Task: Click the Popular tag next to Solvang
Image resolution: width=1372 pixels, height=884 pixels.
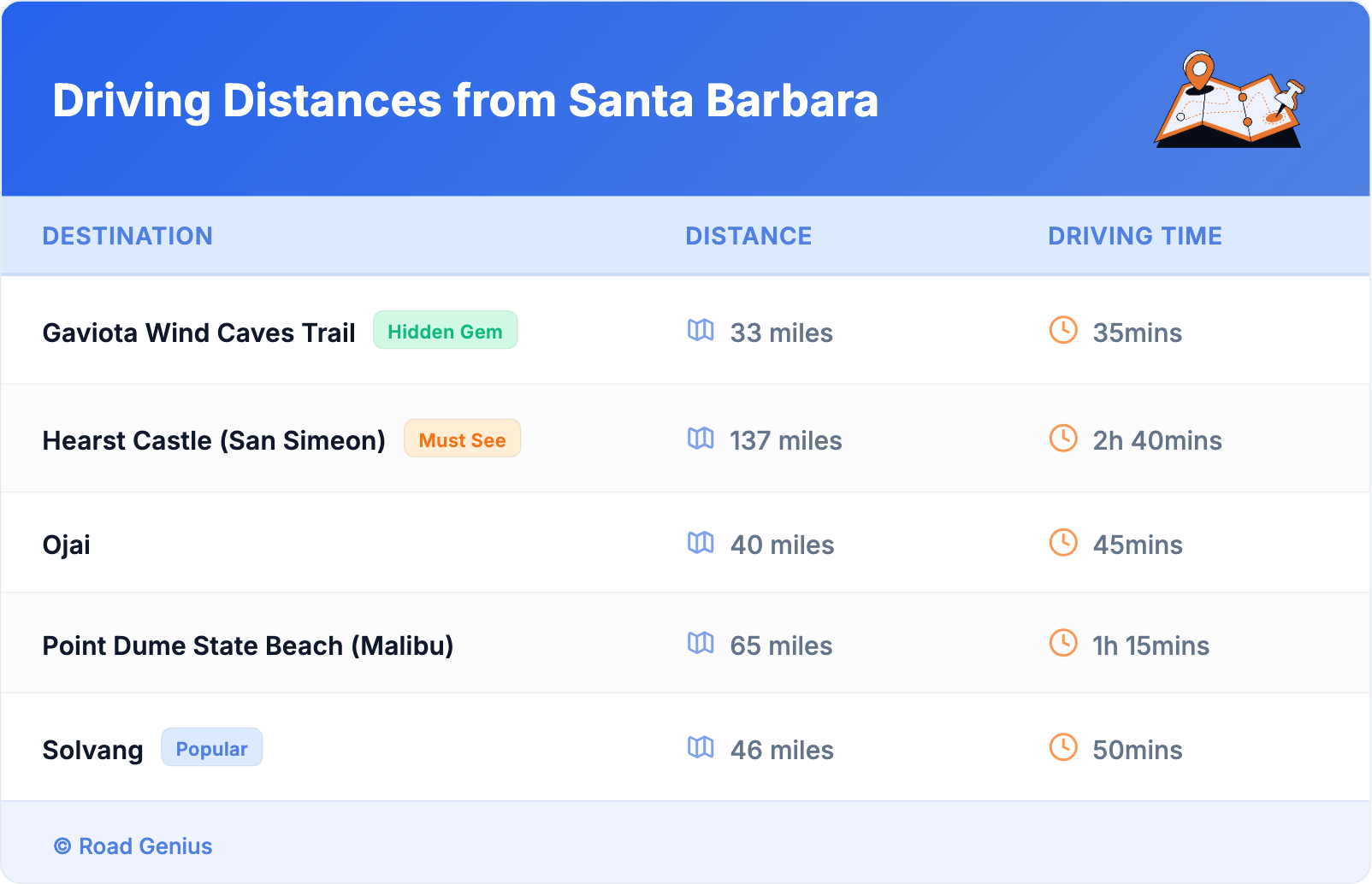Action: (211, 748)
